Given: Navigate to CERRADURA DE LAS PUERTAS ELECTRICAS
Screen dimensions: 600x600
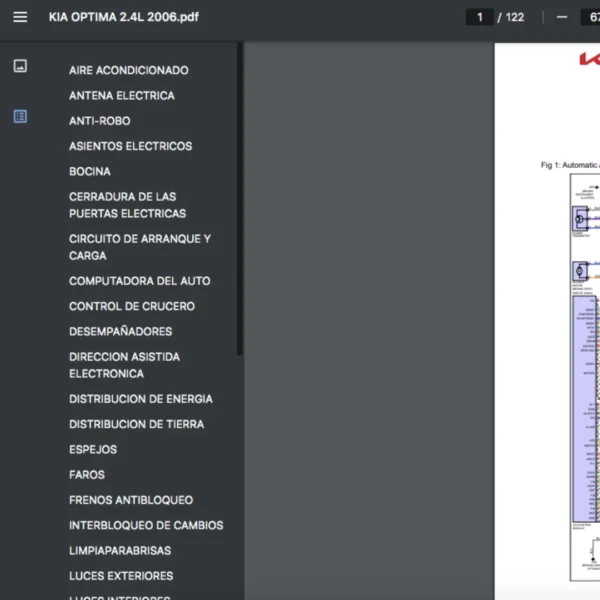Looking at the screenshot, I should pos(127,205).
